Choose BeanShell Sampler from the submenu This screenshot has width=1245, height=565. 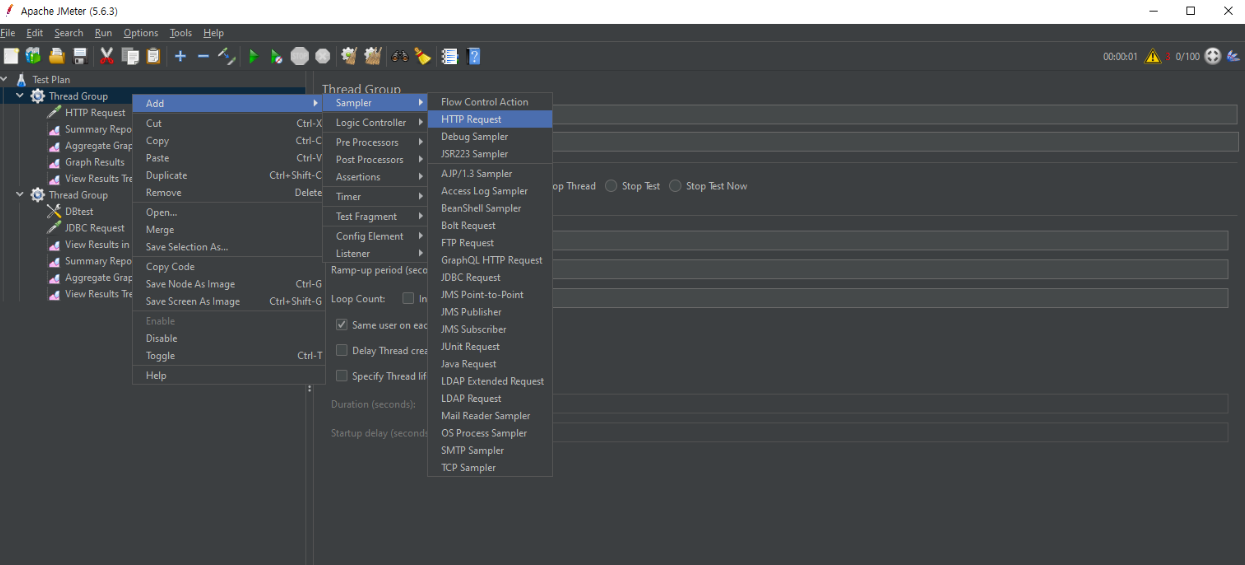point(490,208)
